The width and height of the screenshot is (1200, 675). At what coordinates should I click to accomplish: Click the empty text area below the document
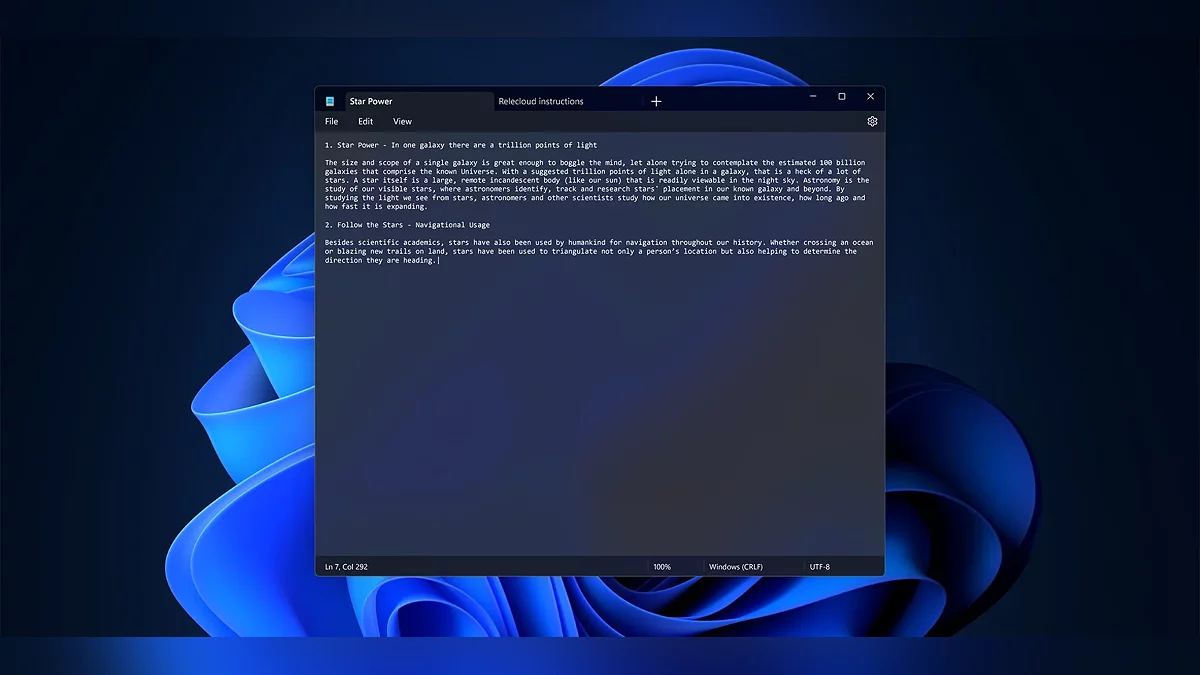(x=600, y=410)
